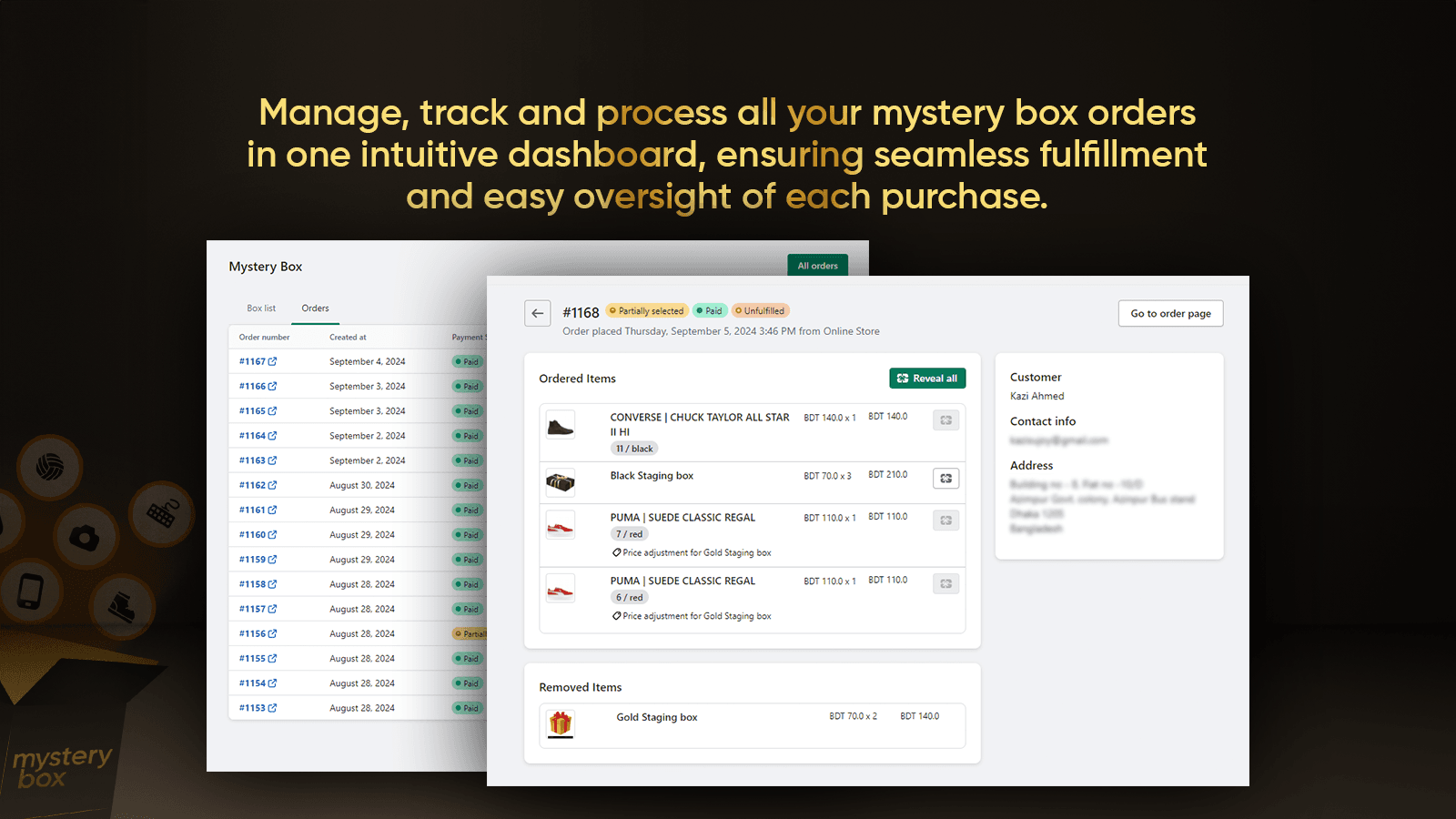
Task: Open order #1167 via its external link icon
Action: (270, 360)
